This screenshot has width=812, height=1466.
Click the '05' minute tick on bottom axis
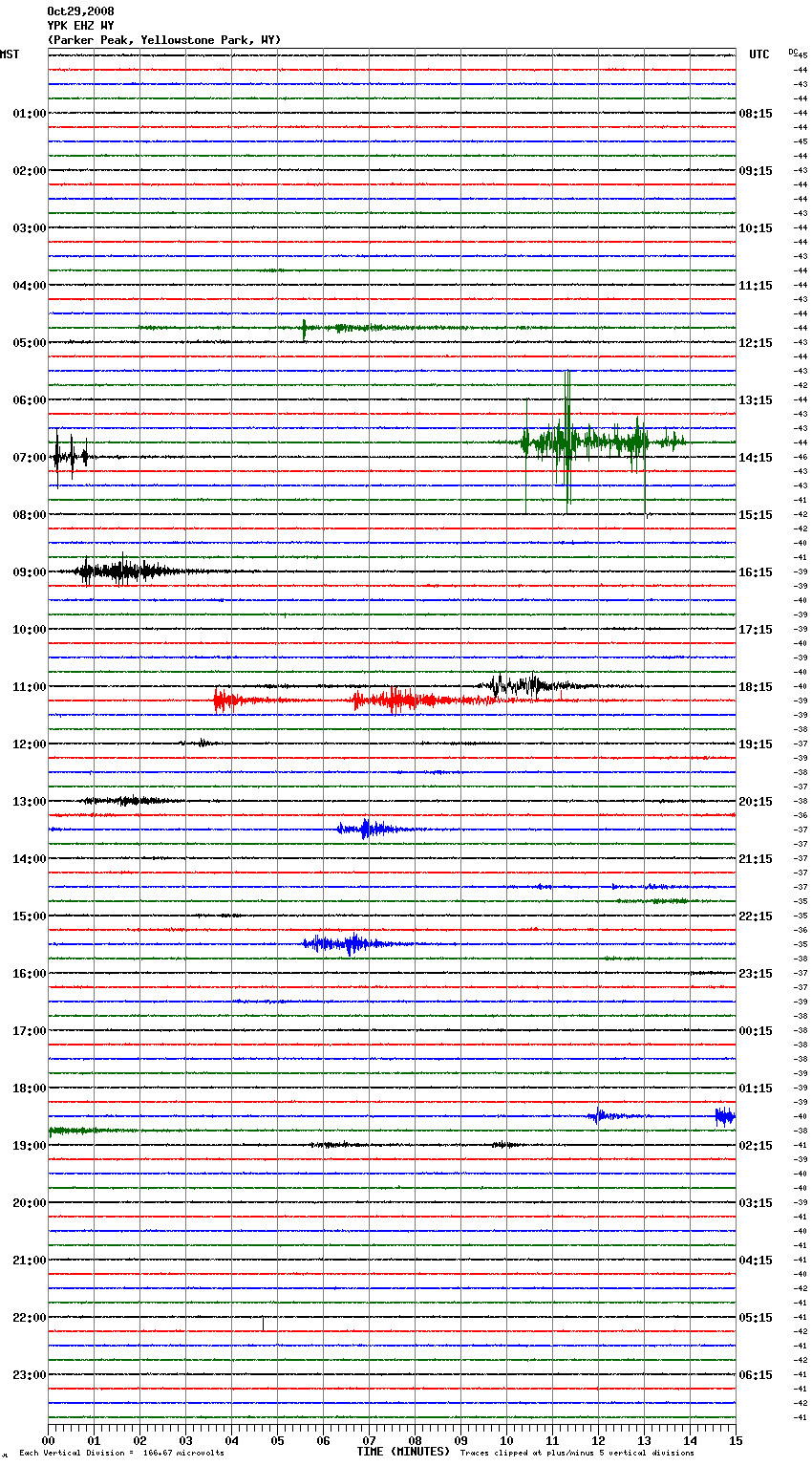tap(277, 1440)
